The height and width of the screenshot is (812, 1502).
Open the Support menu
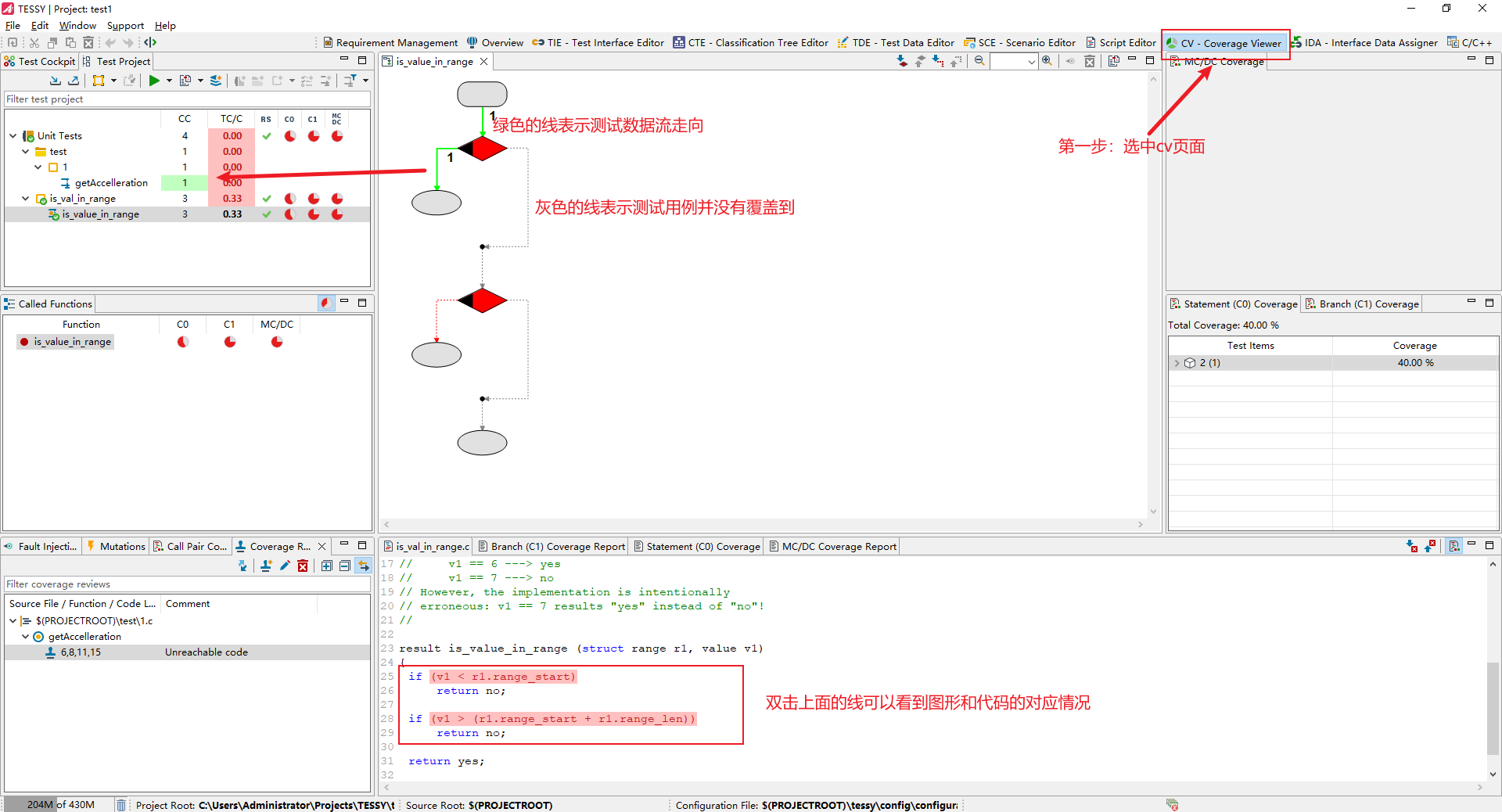(125, 26)
